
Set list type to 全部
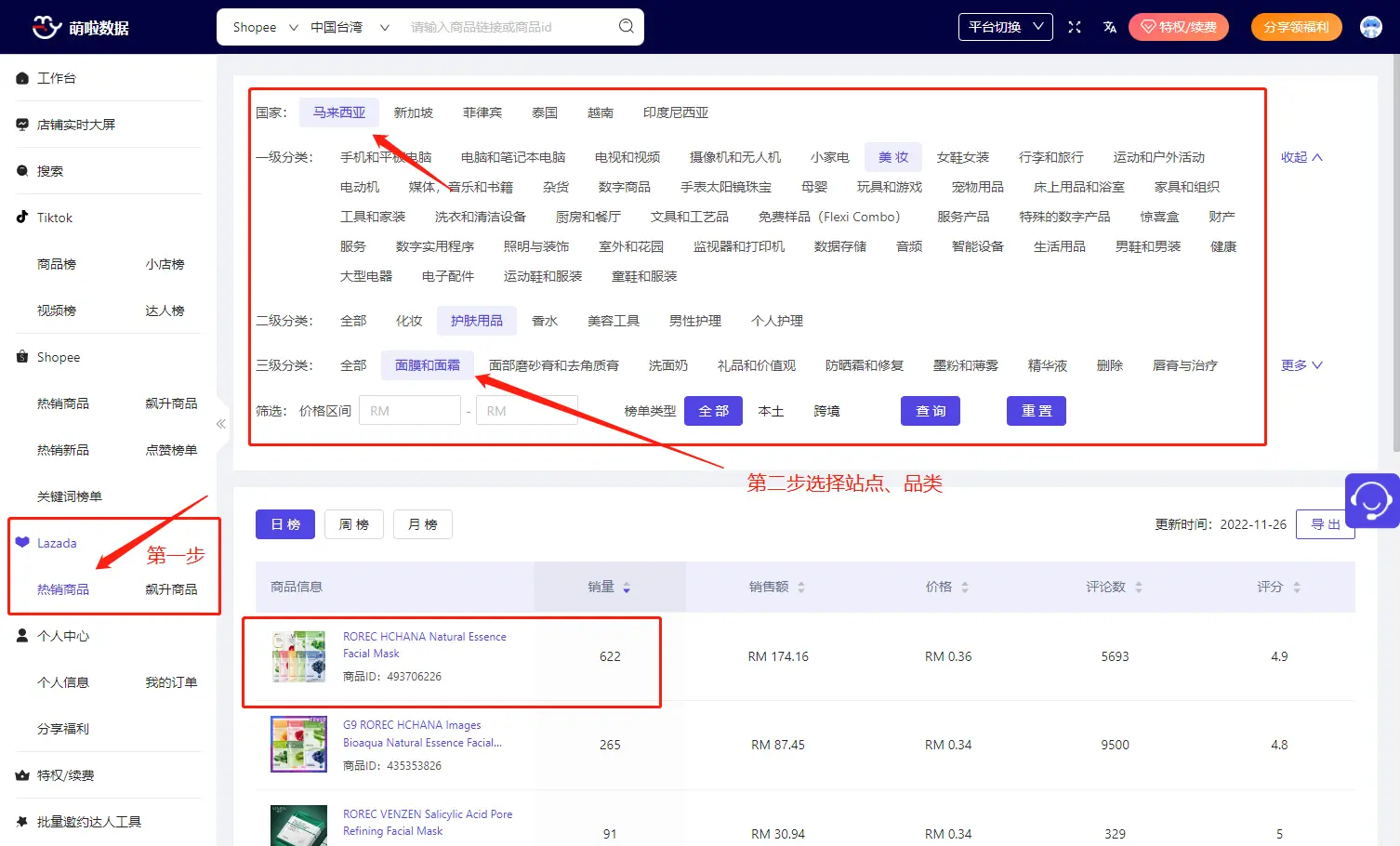pyautogui.click(x=713, y=411)
